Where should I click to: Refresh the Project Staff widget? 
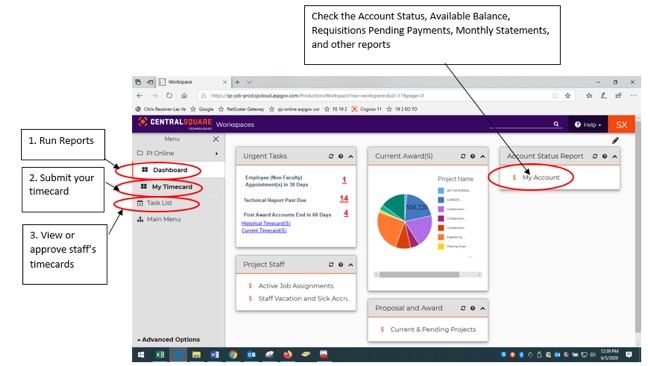[331, 264]
